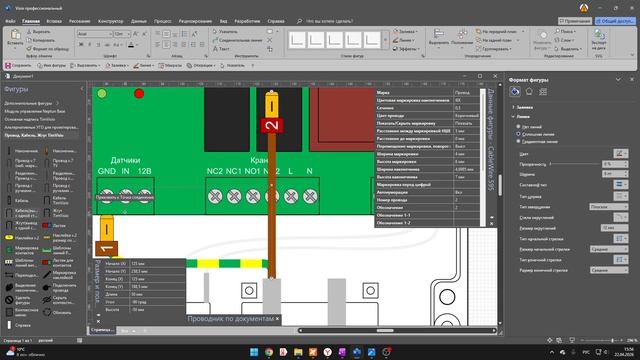Click the zoom slider in the status bar

tap(601, 340)
